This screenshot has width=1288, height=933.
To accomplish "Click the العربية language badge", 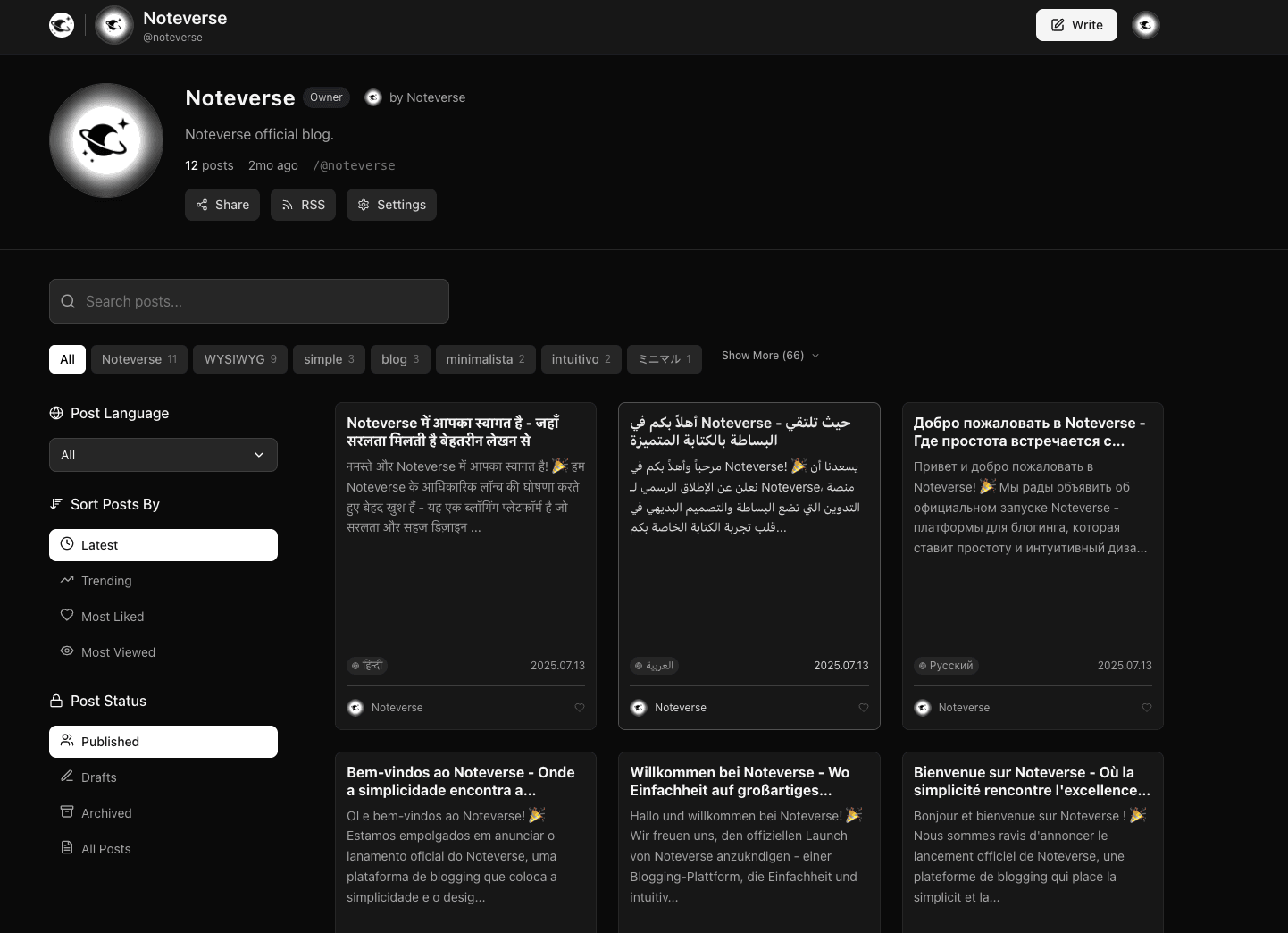I will (654, 666).
